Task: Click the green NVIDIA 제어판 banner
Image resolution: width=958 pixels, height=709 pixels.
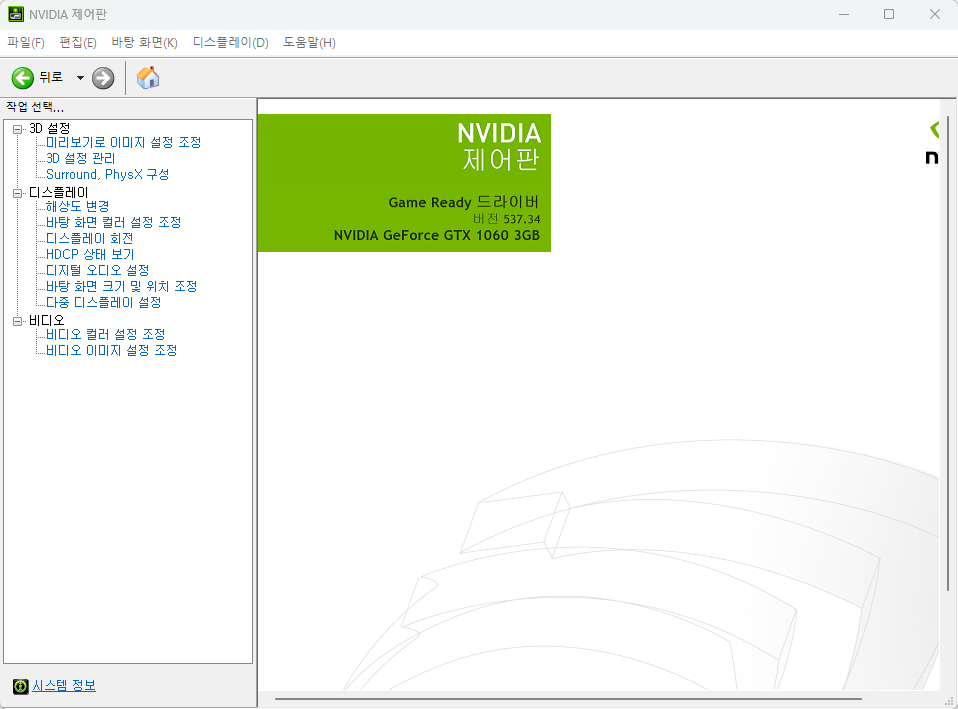Action: coord(404,183)
